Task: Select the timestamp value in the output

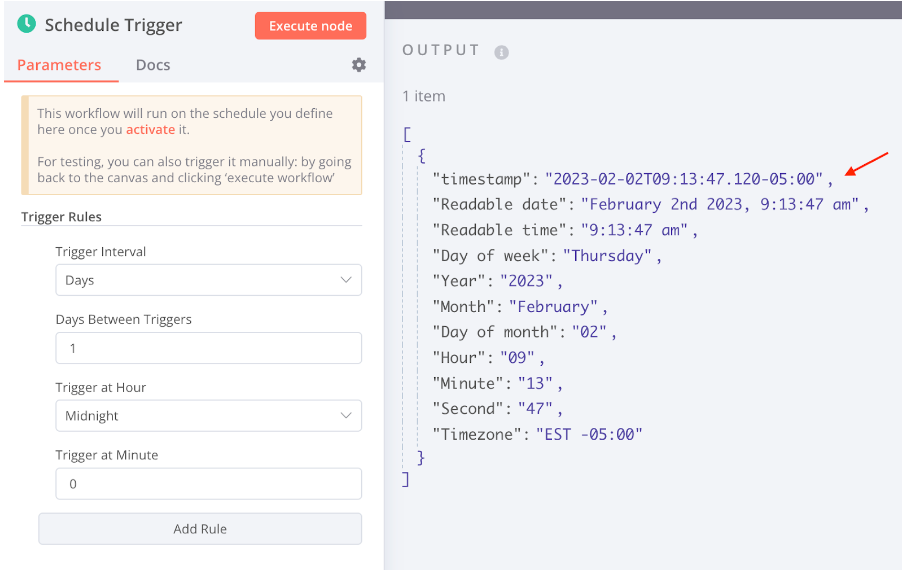Action: 684,179
